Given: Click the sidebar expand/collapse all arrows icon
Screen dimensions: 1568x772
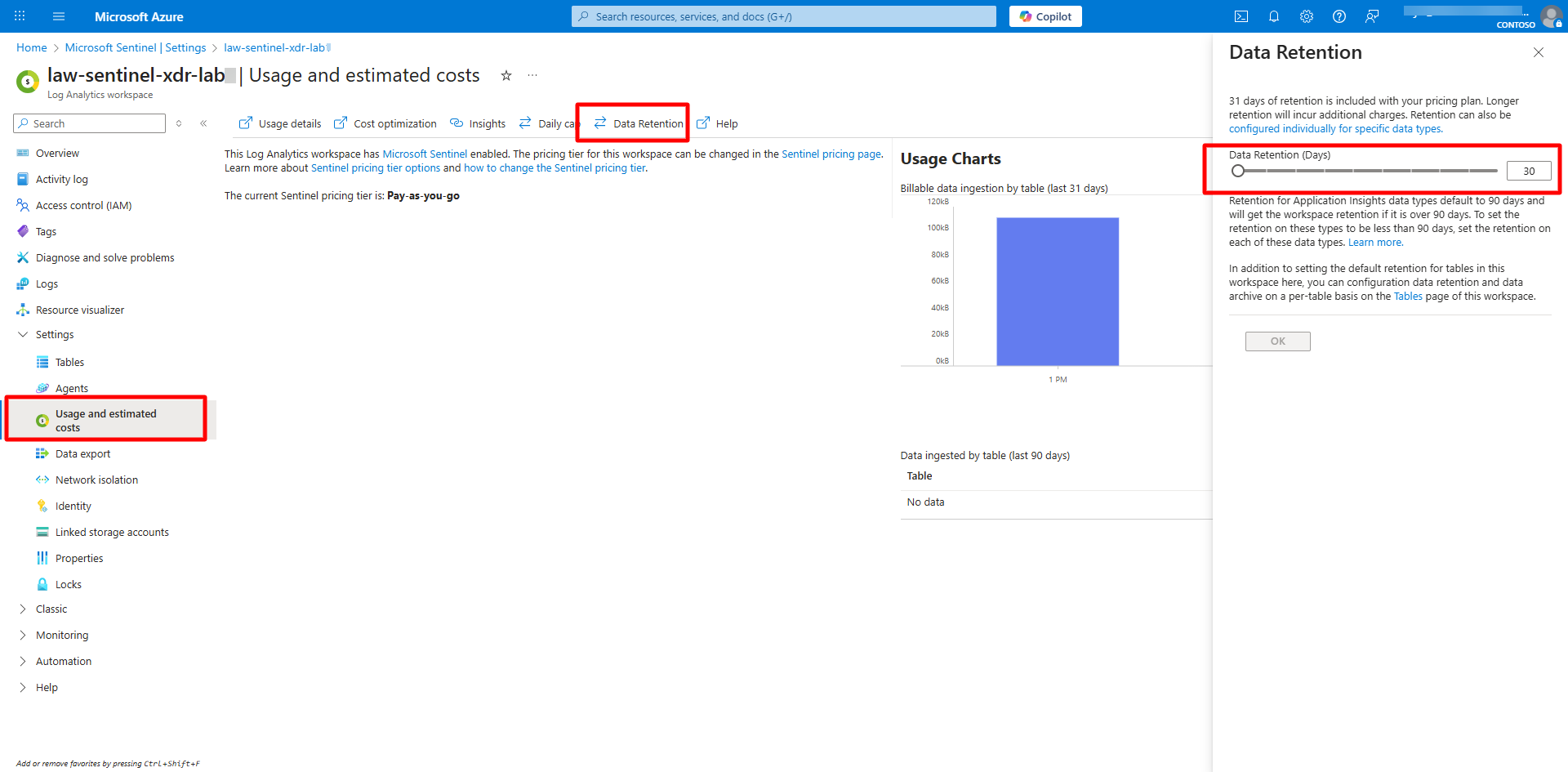Looking at the screenshot, I should pyautogui.click(x=179, y=123).
